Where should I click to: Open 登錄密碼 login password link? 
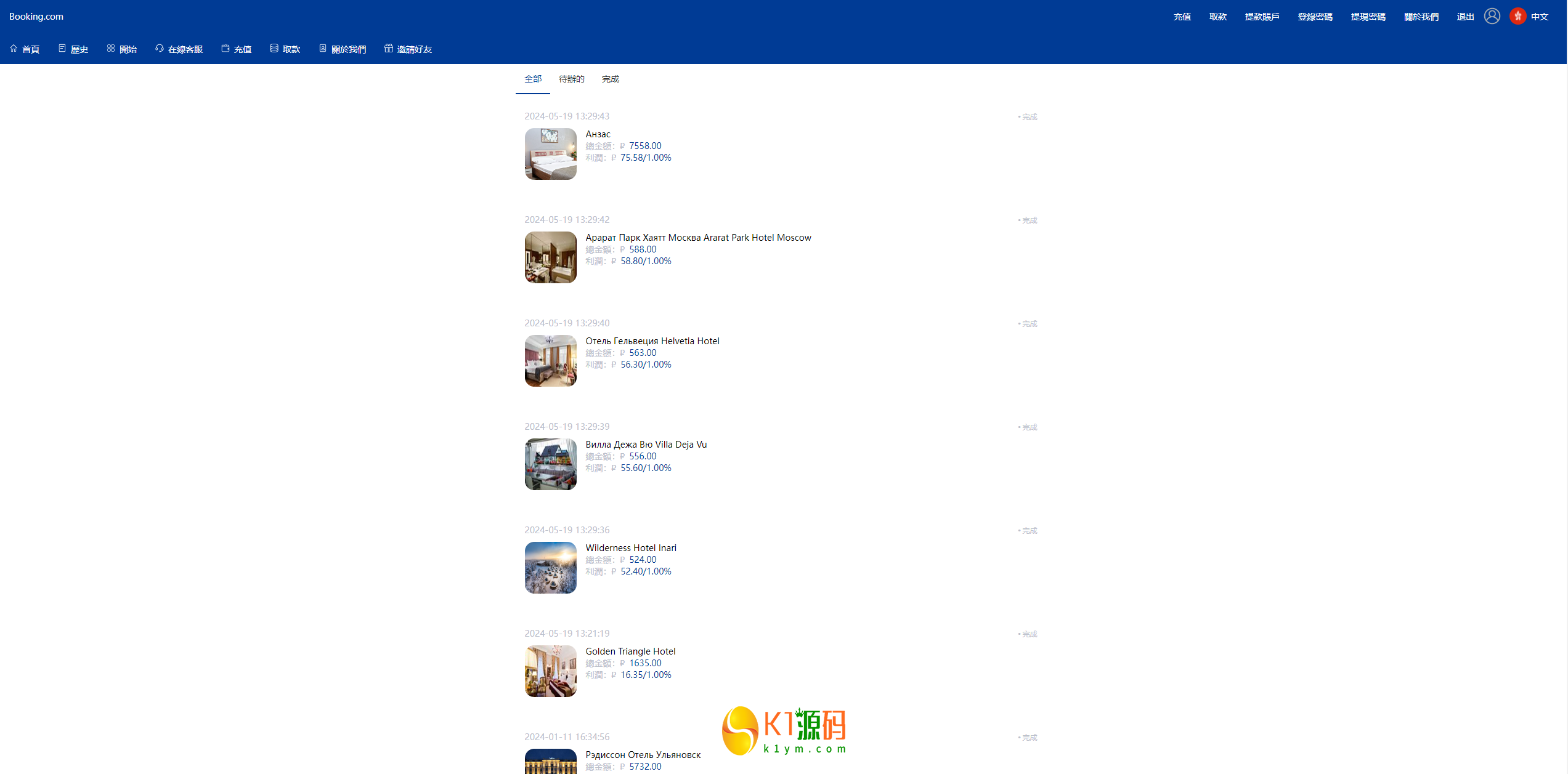(x=1315, y=17)
